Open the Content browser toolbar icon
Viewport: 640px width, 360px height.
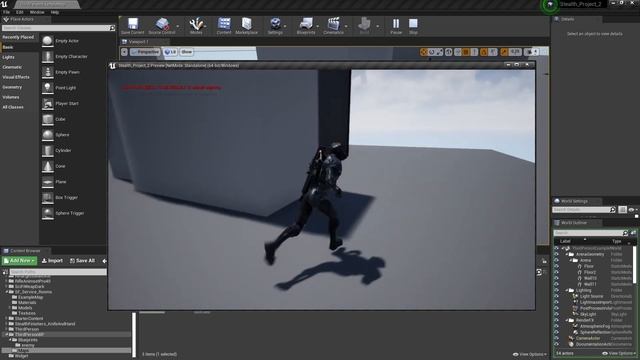tap(224, 26)
